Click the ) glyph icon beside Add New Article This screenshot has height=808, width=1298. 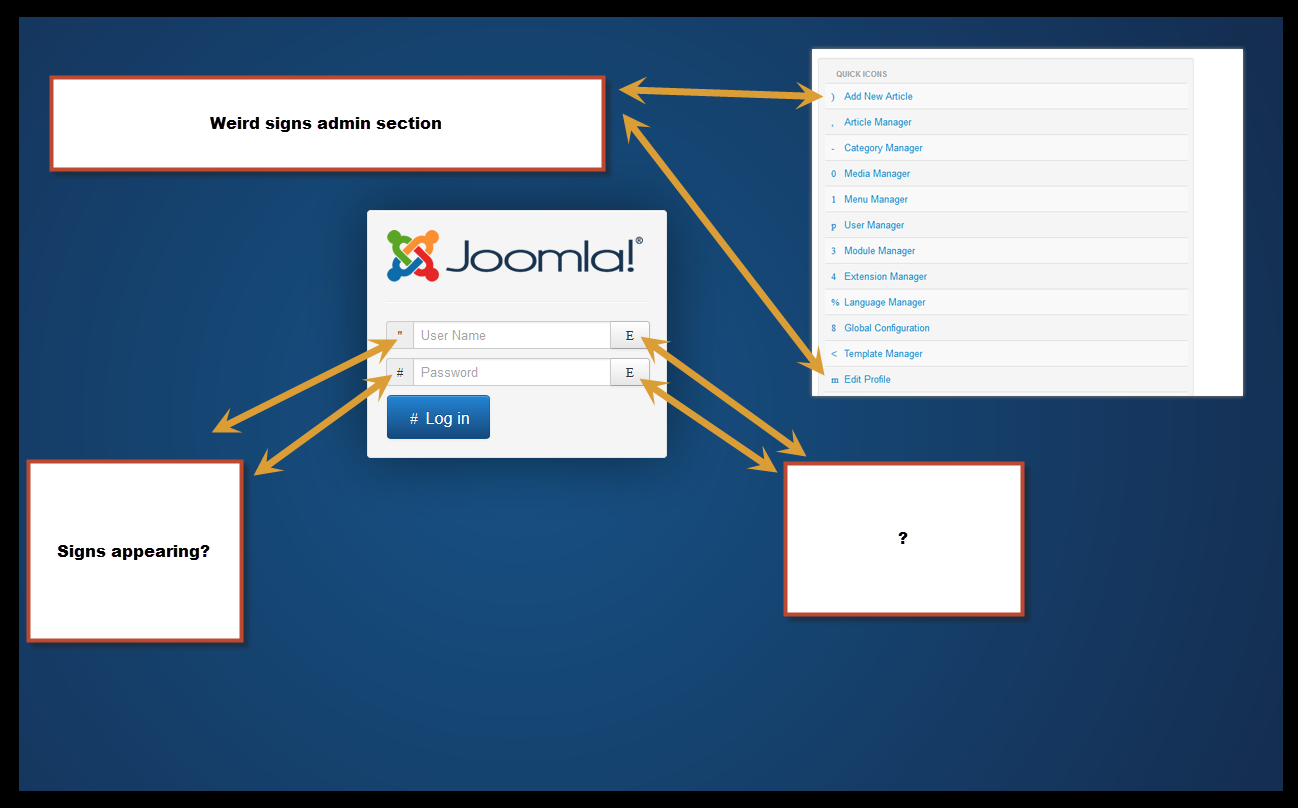coord(833,97)
